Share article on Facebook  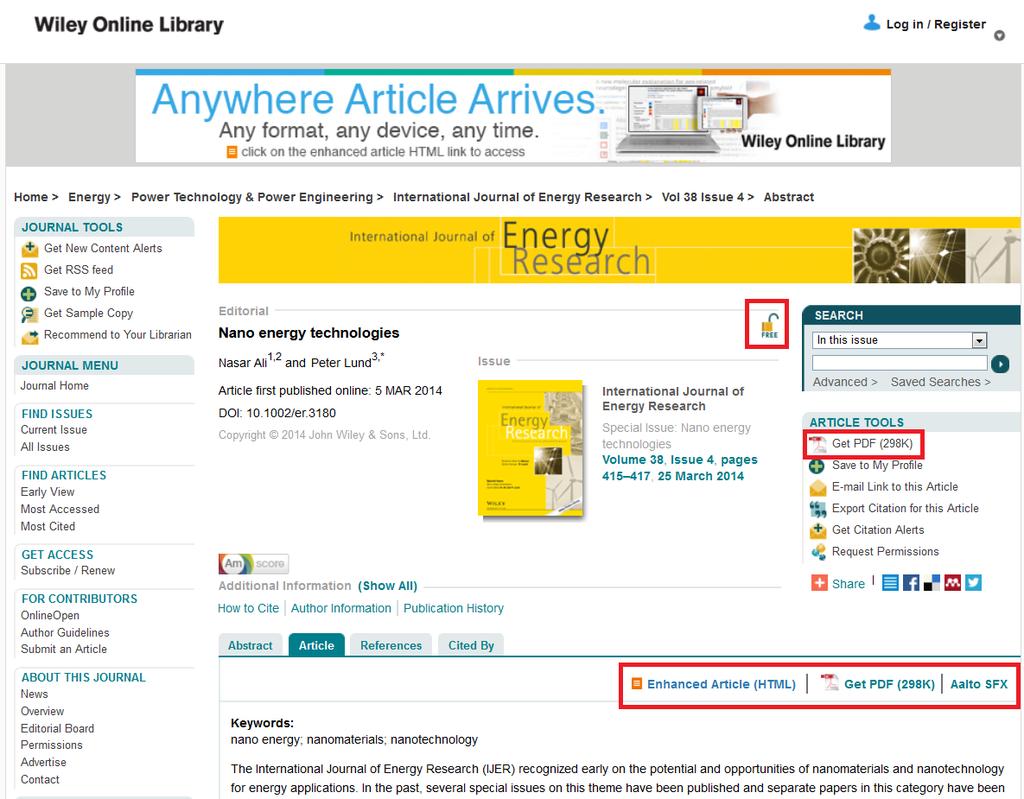pyautogui.click(x=911, y=583)
